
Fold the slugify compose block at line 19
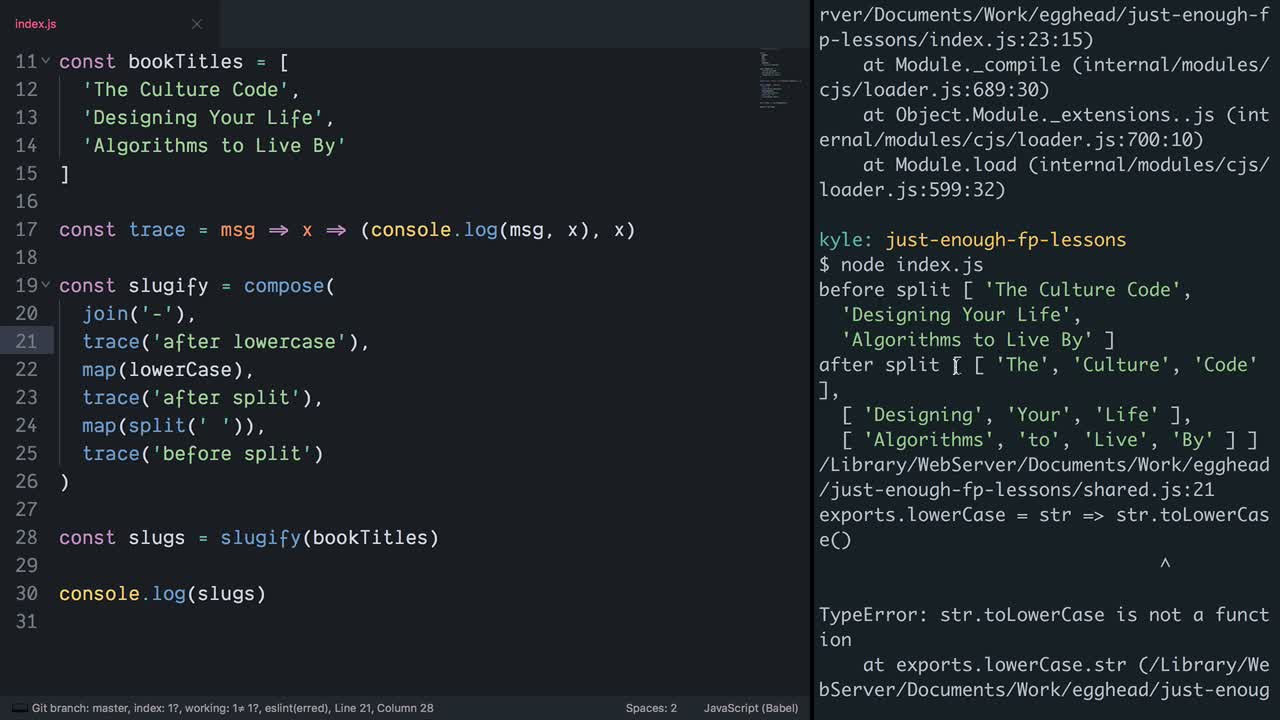46,286
